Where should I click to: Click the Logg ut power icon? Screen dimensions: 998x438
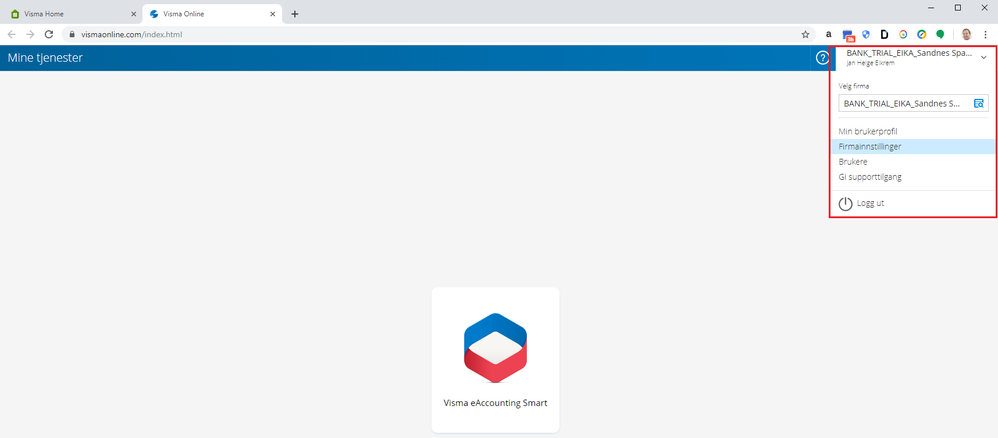click(845, 204)
